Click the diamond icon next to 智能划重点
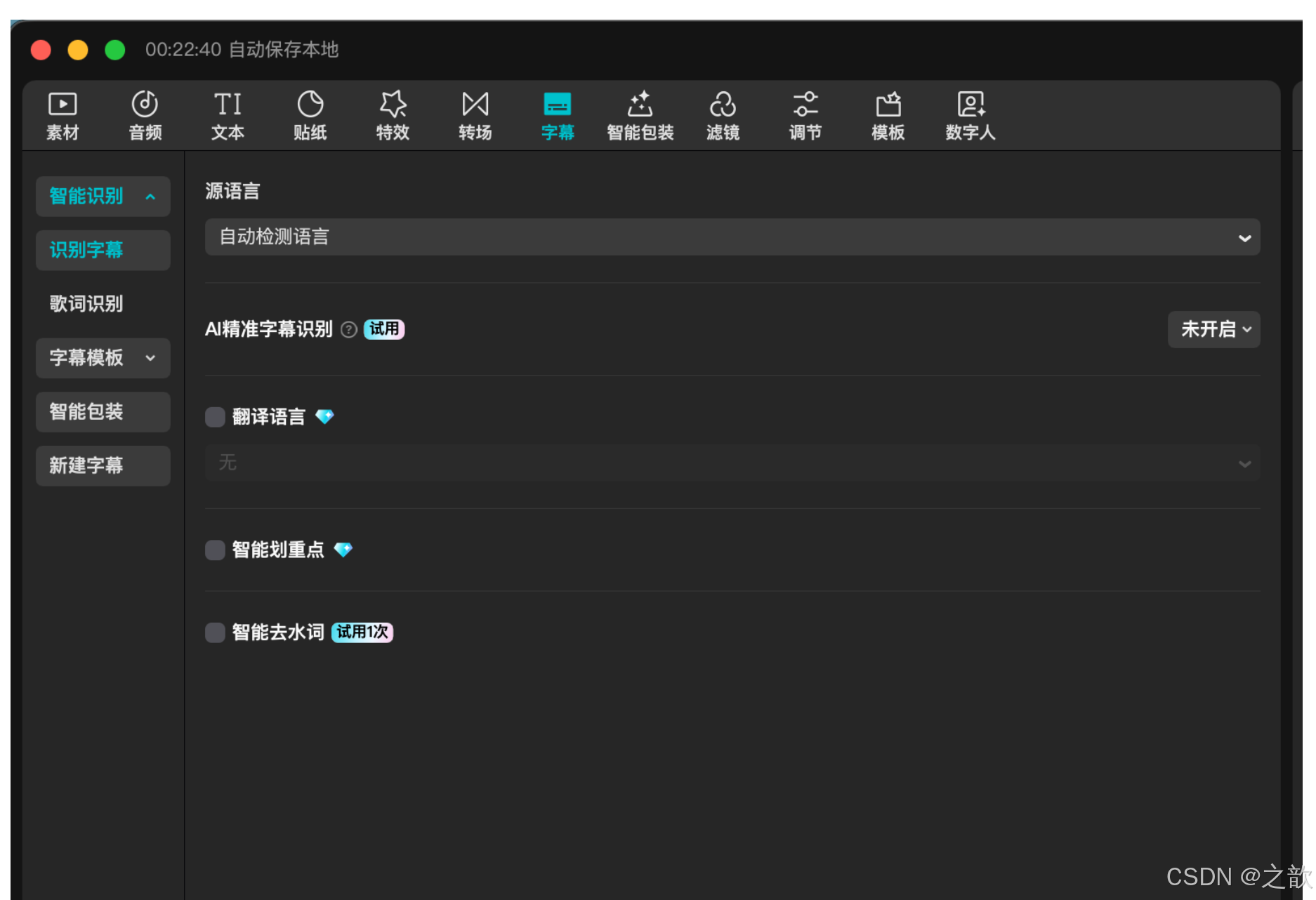 pyautogui.click(x=343, y=549)
